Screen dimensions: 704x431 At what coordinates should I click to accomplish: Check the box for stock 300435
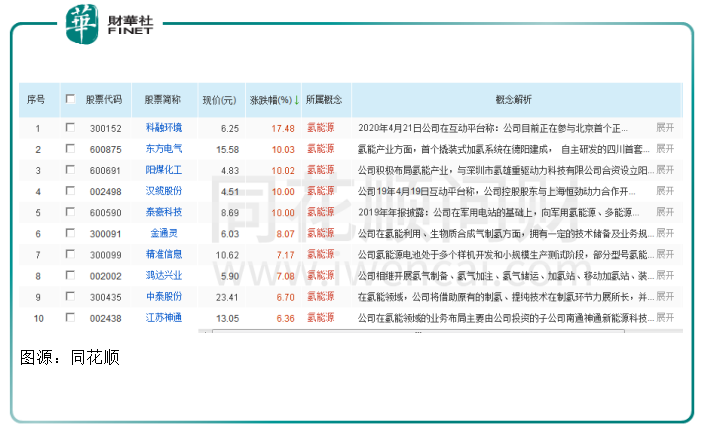click(70, 296)
